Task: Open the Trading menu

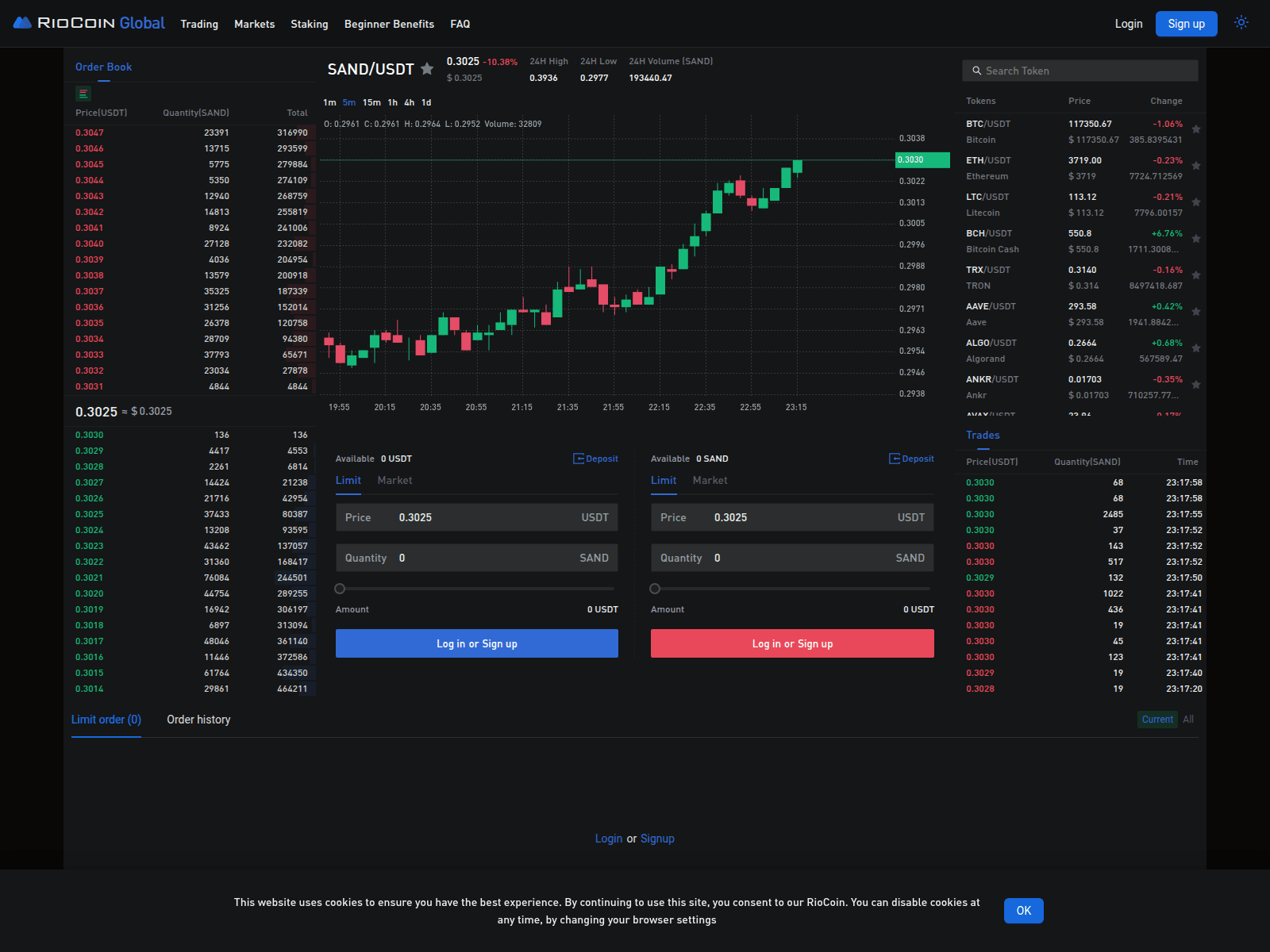Action: point(199,24)
